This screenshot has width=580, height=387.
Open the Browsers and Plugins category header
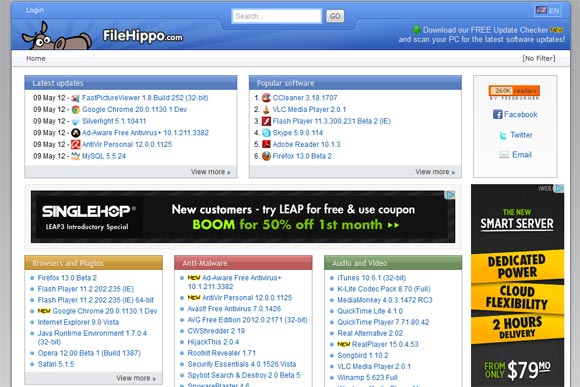pos(93,263)
